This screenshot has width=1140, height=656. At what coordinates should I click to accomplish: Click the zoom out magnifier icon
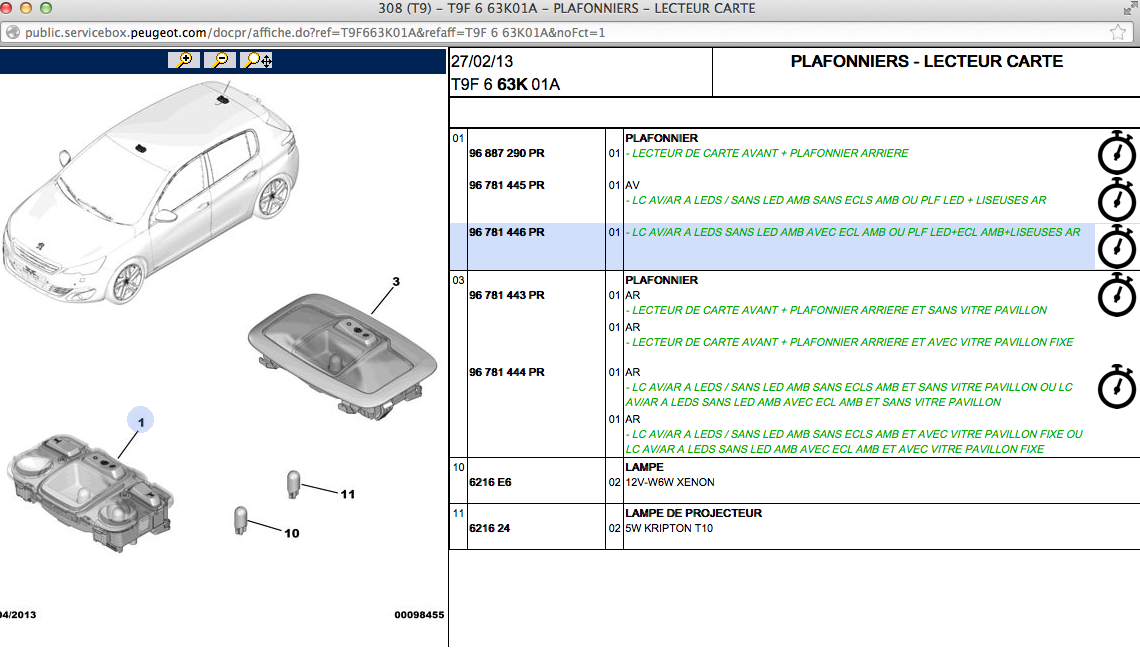coord(221,60)
